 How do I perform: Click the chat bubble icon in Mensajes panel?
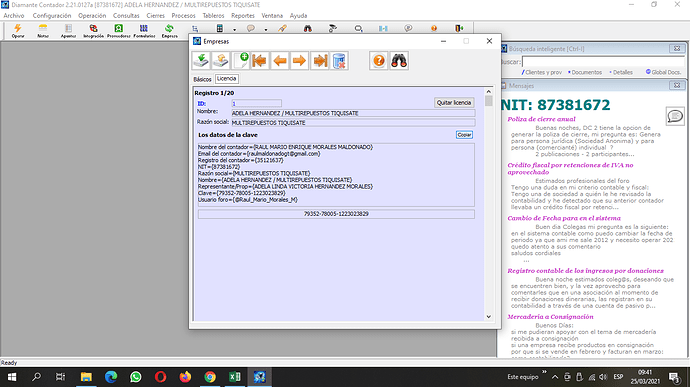pos(675,116)
